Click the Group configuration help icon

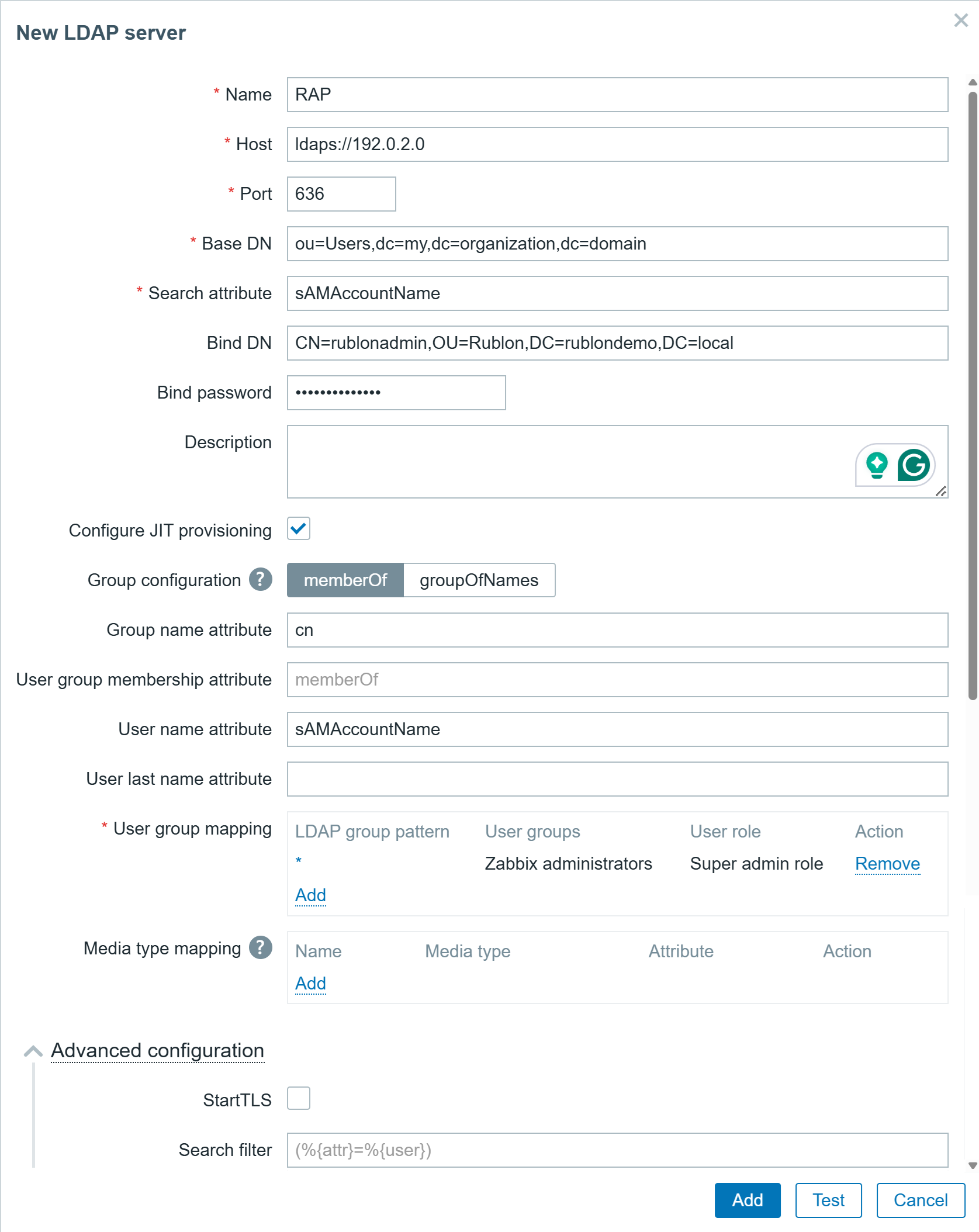point(261,579)
